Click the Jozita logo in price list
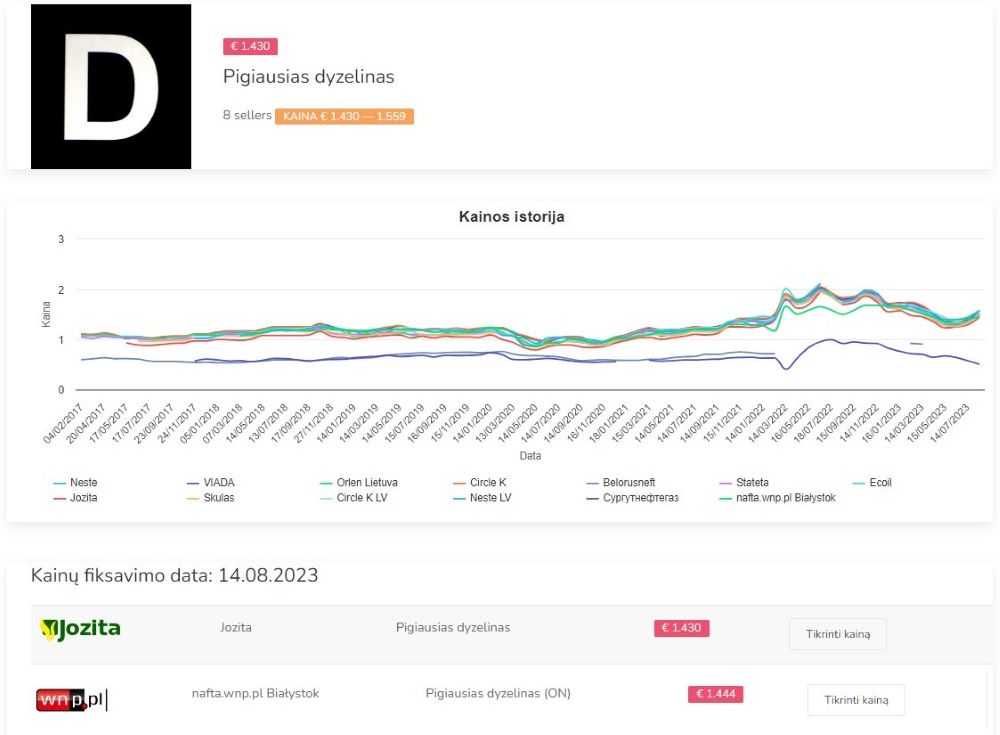 coord(80,629)
